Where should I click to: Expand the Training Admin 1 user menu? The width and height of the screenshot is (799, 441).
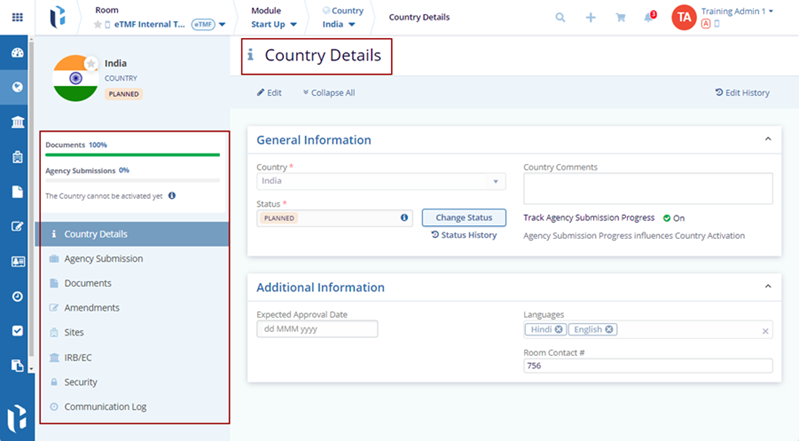[x=771, y=11]
